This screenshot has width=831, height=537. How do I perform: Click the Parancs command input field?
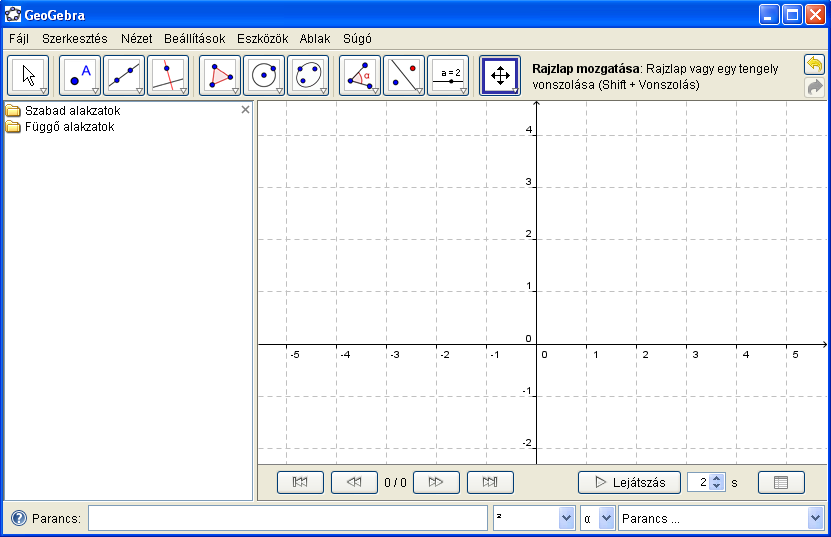pyautogui.click(x=288, y=518)
